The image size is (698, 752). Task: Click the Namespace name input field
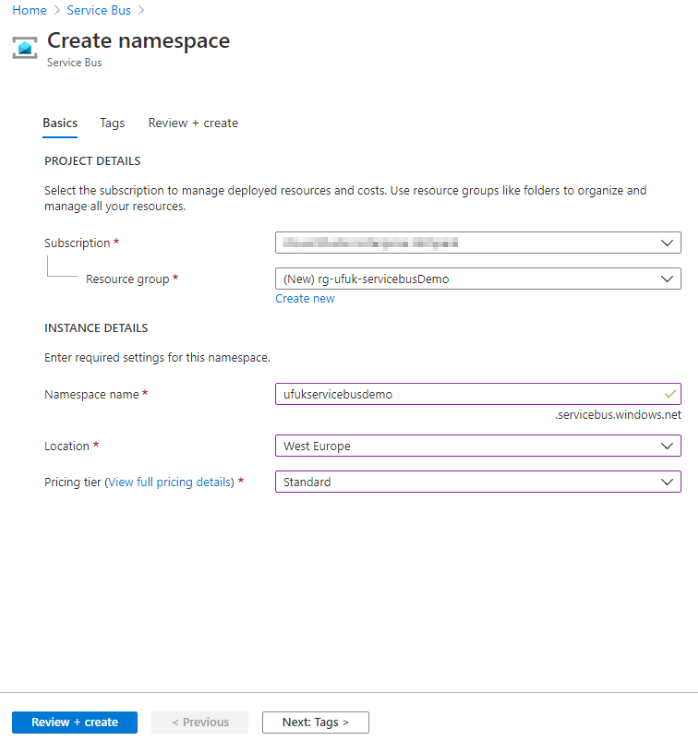pos(478,394)
